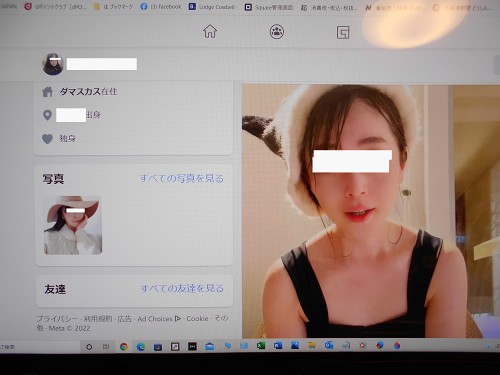
Task: Open the Gaming icon in navigation bar
Action: pyautogui.click(x=343, y=32)
